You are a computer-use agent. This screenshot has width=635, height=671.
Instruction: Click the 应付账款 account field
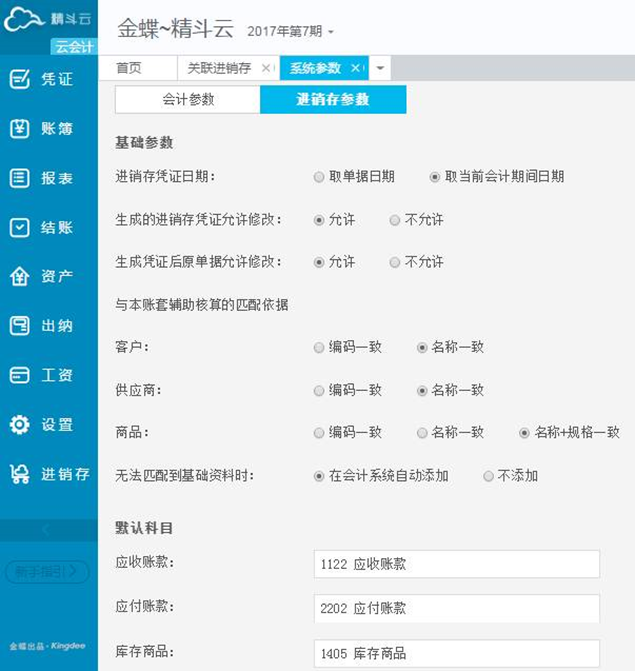(457, 608)
